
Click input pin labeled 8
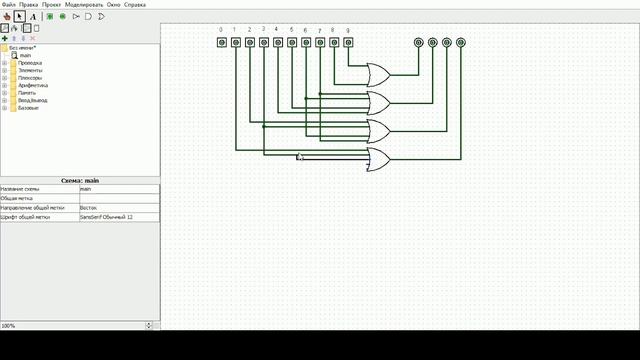pyautogui.click(x=334, y=42)
